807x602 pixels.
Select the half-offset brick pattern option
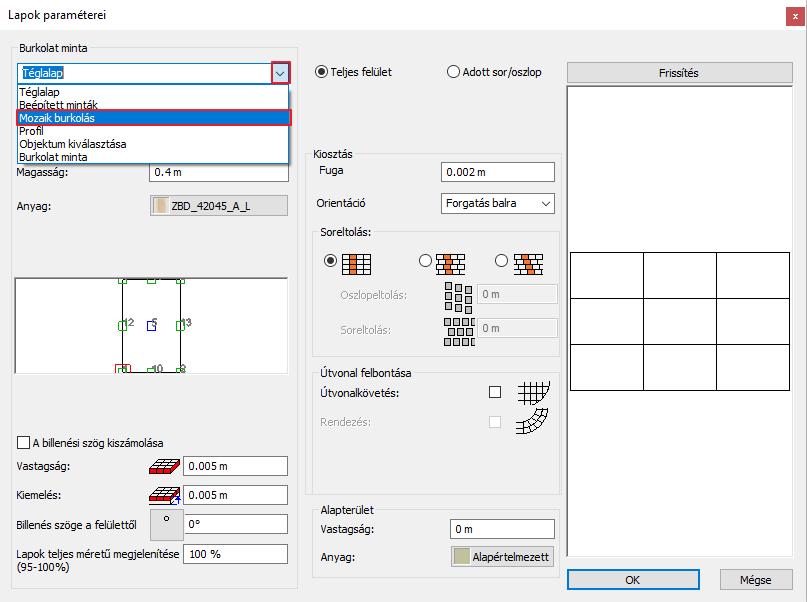pyautogui.click(x=425, y=261)
